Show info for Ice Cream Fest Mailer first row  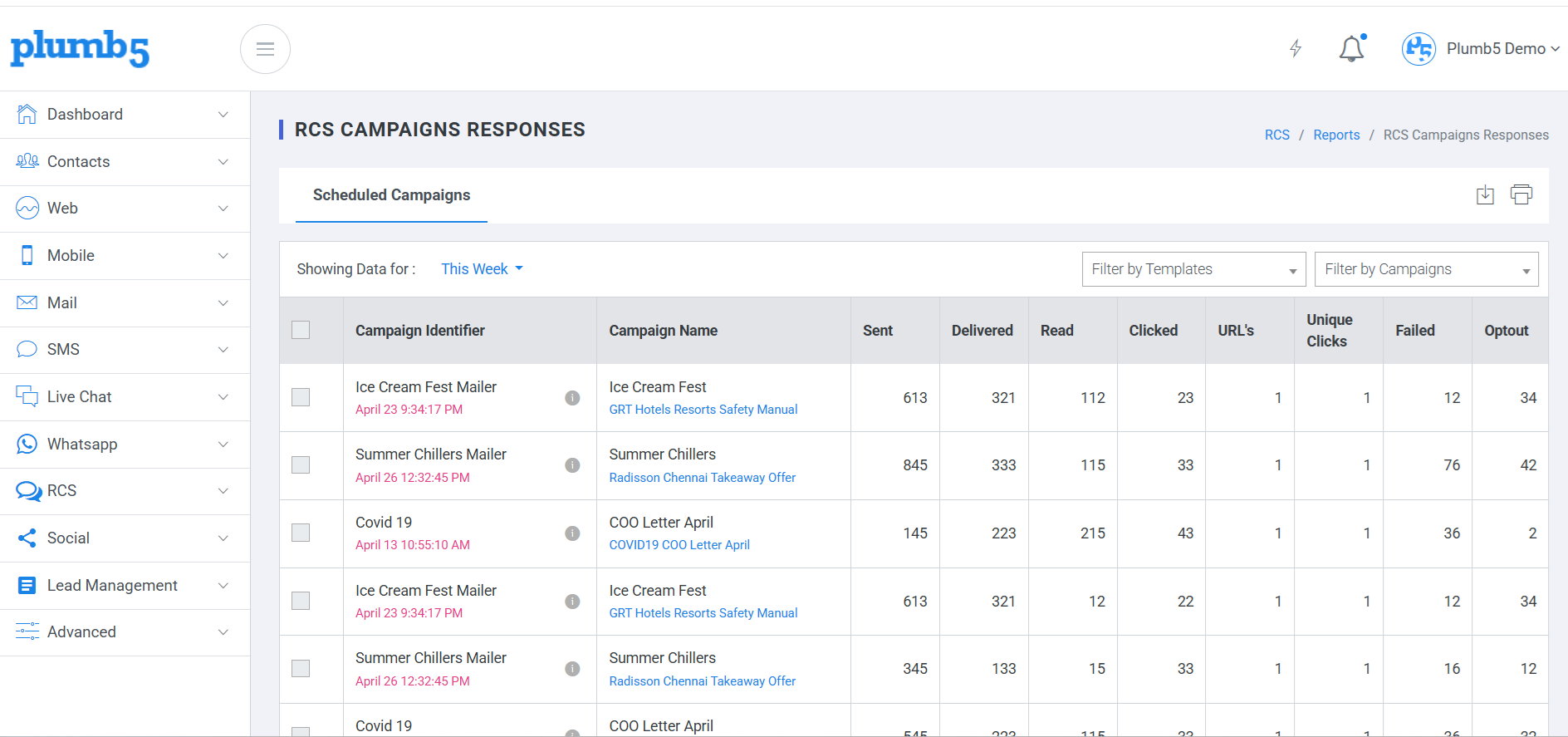[x=572, y=398]
